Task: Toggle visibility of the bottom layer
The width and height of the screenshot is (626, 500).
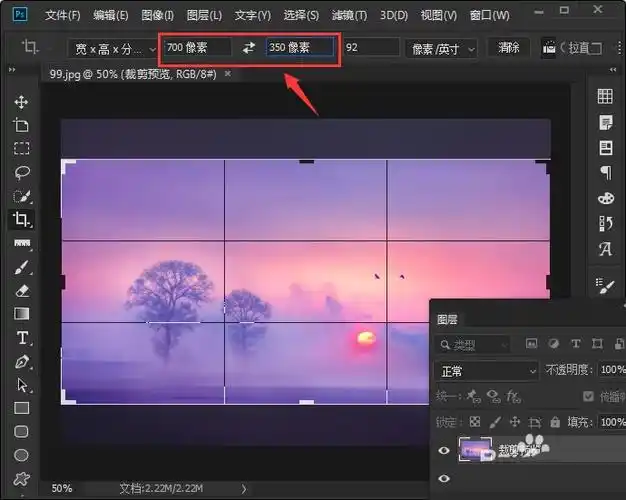Action: pos(444,478)
